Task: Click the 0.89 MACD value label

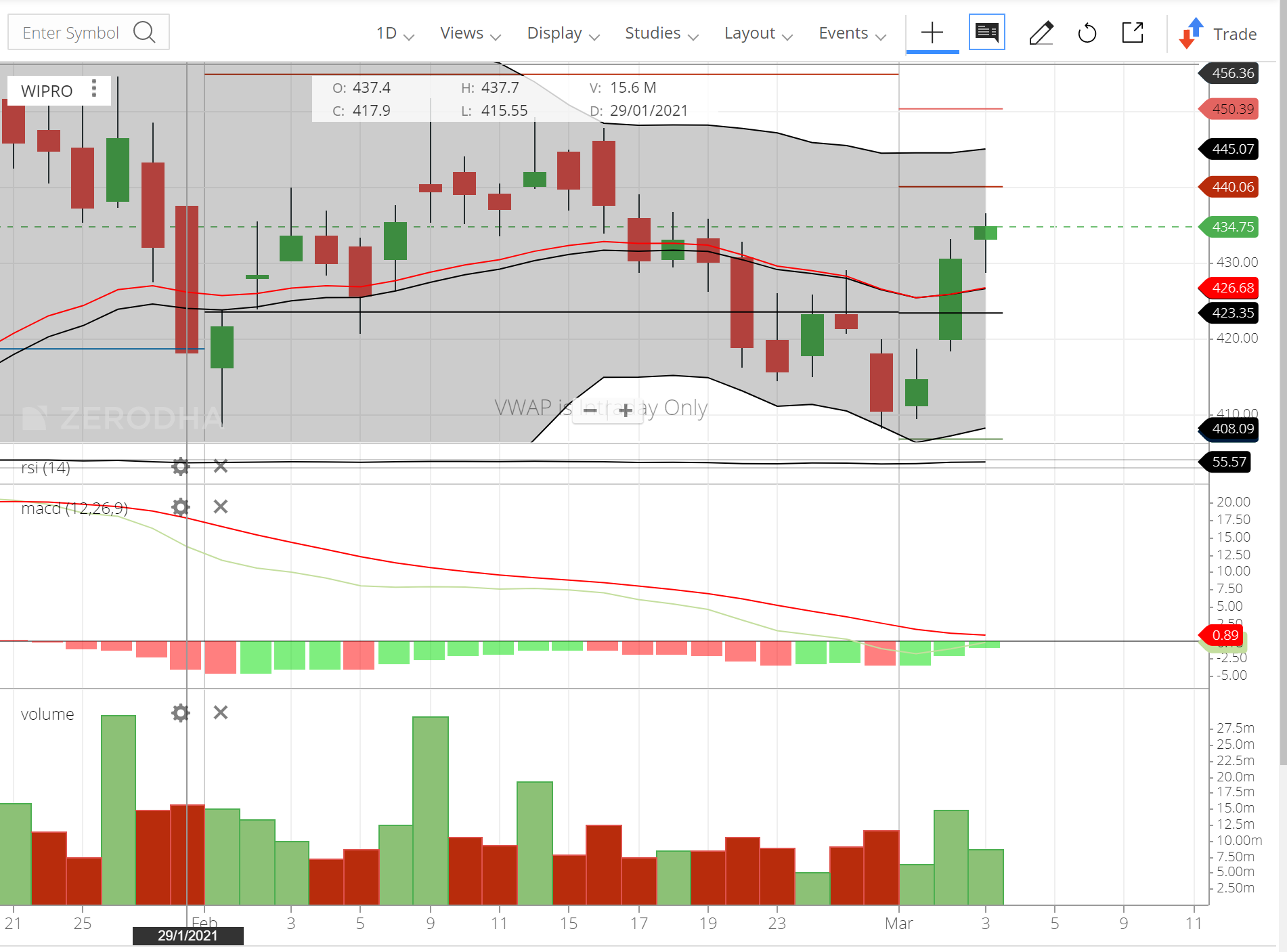Action: pyautogui.click(x=1221, y=635)
